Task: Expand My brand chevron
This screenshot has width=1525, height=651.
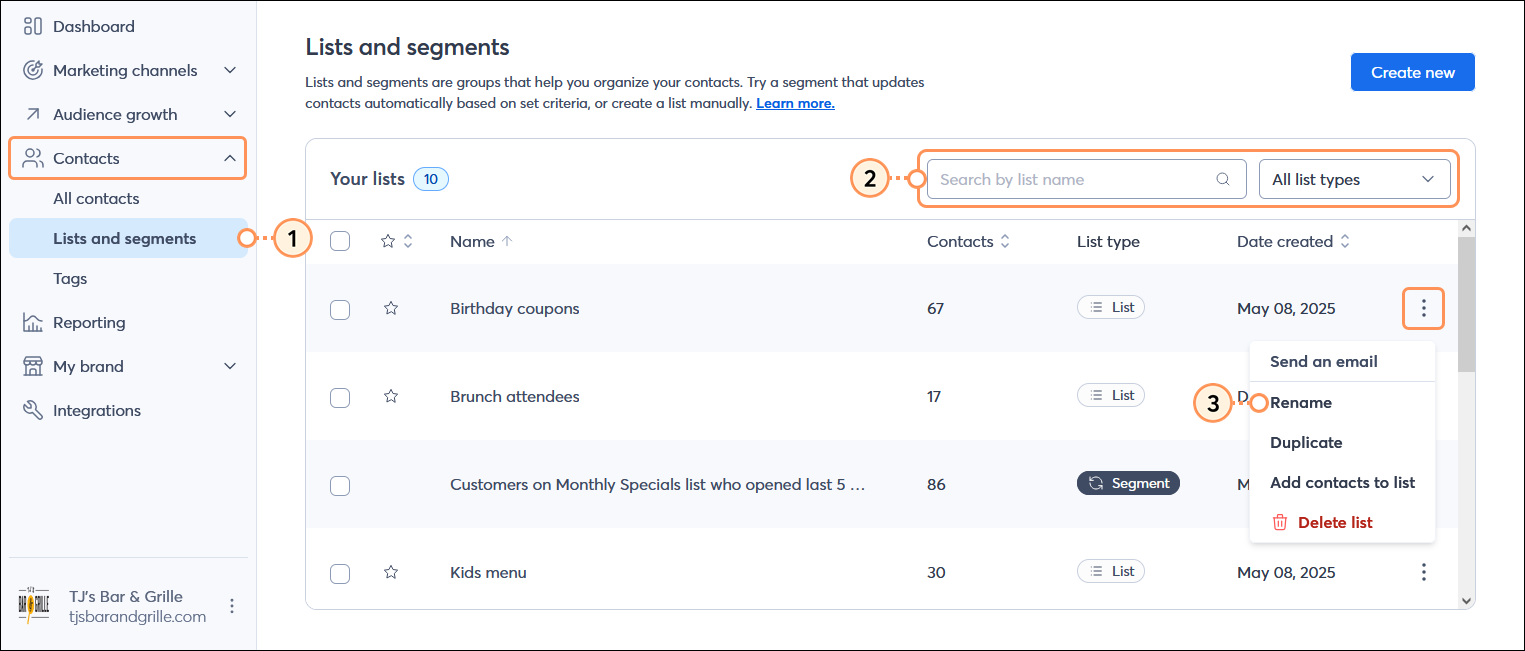Action: coord(230,366)
